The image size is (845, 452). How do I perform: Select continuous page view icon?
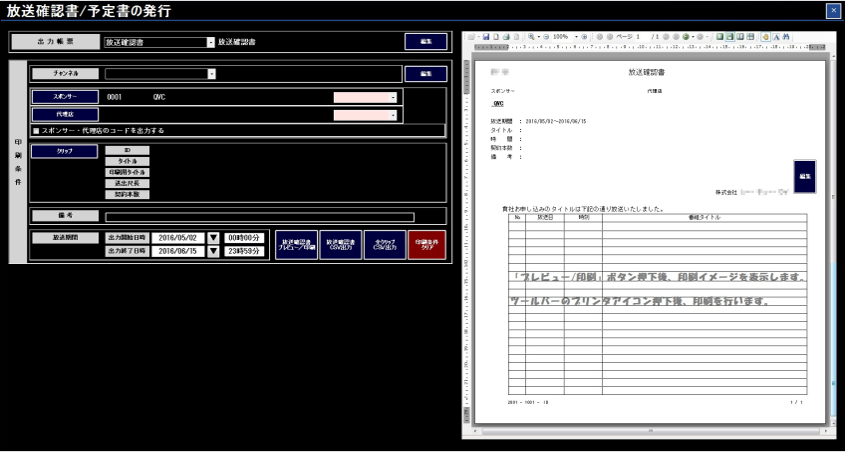(x=730, y=37)
